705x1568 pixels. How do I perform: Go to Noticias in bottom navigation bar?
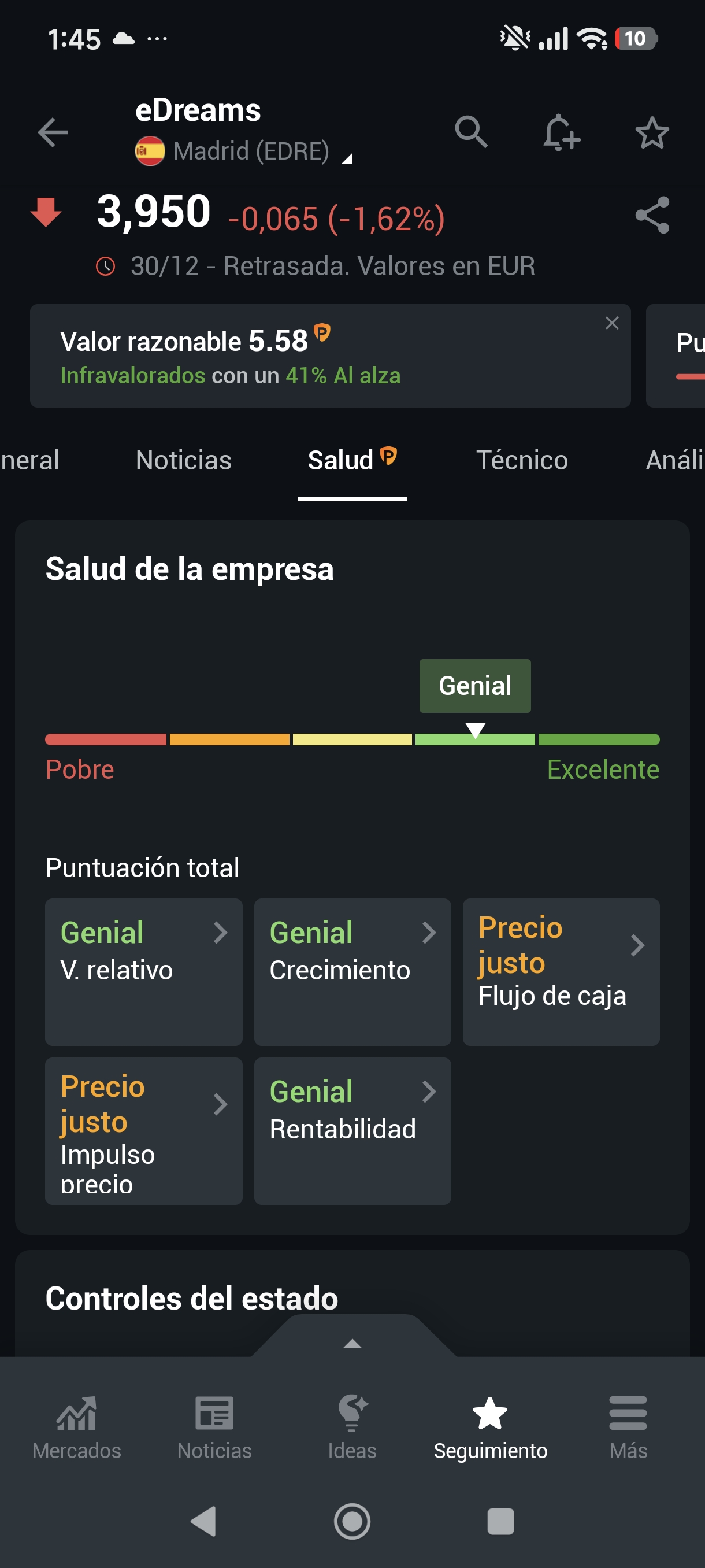tap(214, 1428)
